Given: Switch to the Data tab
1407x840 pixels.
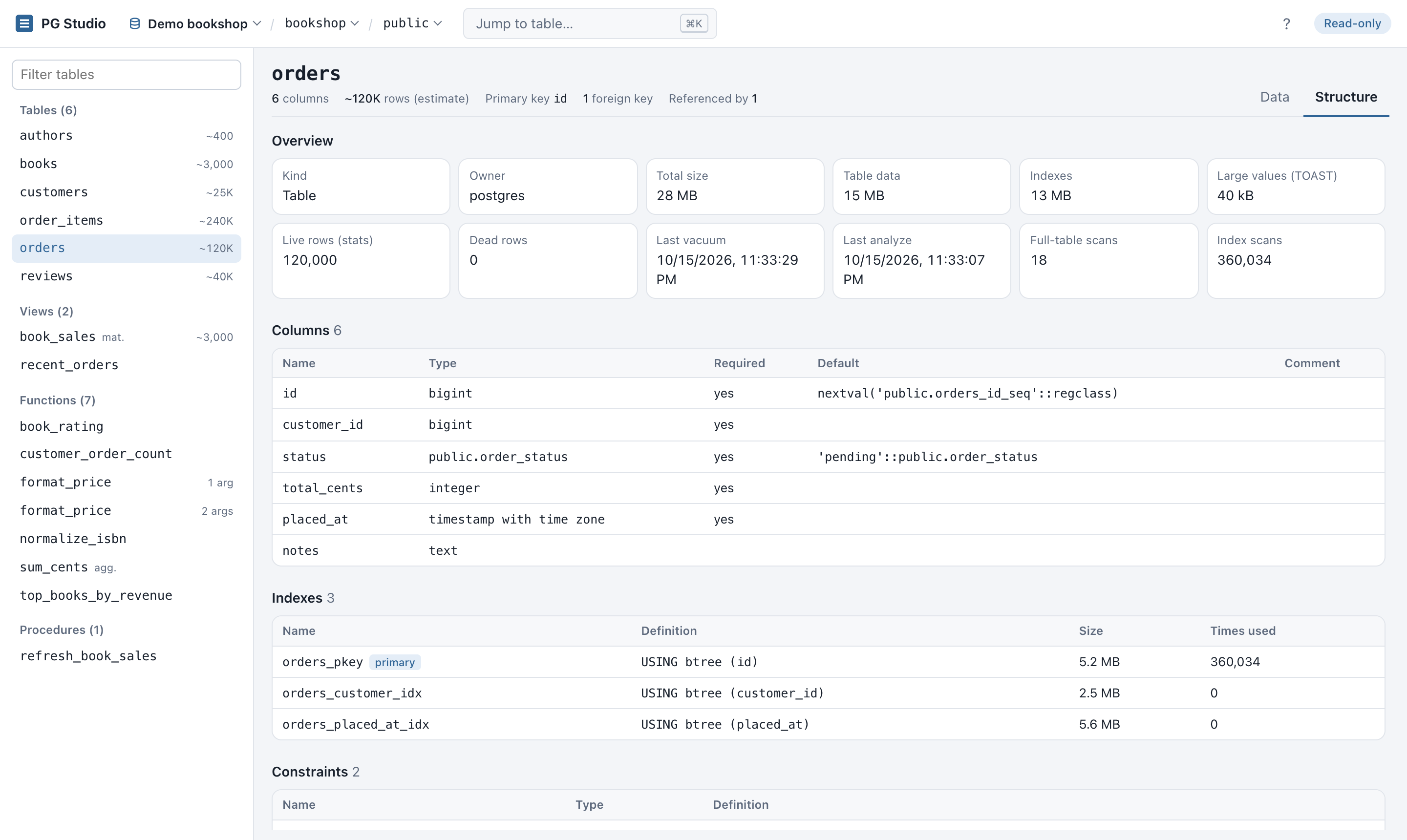Looking at the screenshot, I should click(x=1274, y=97).
